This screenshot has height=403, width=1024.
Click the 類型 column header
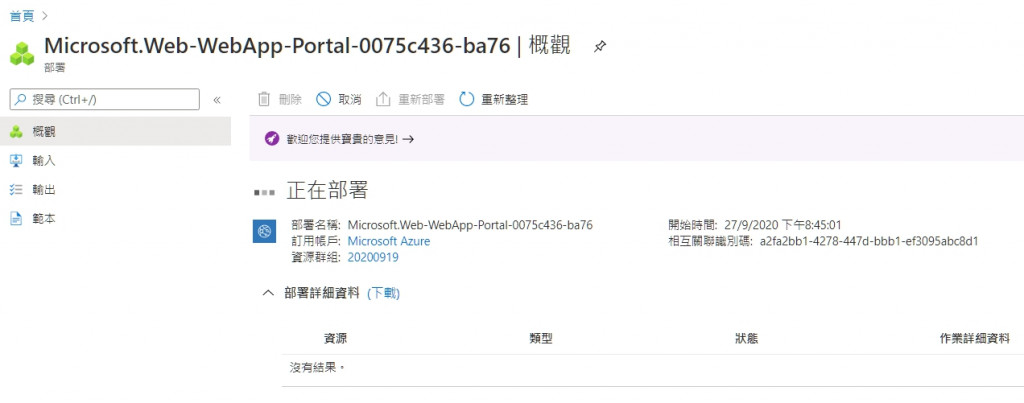(x=541, y=338)
